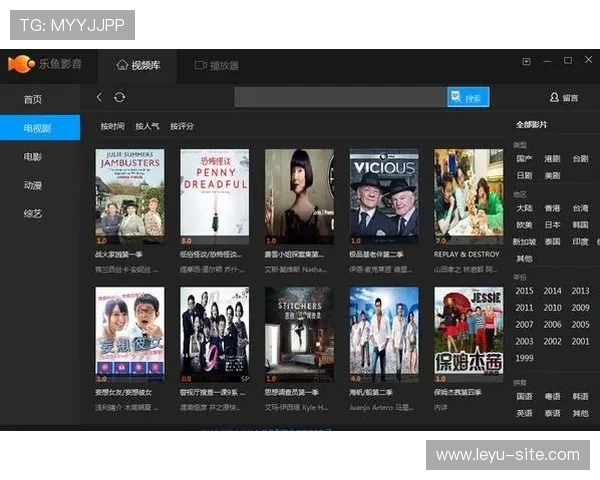Click the 全部影片 filter heading
The image size is (600, 480).
click(532, 125)
